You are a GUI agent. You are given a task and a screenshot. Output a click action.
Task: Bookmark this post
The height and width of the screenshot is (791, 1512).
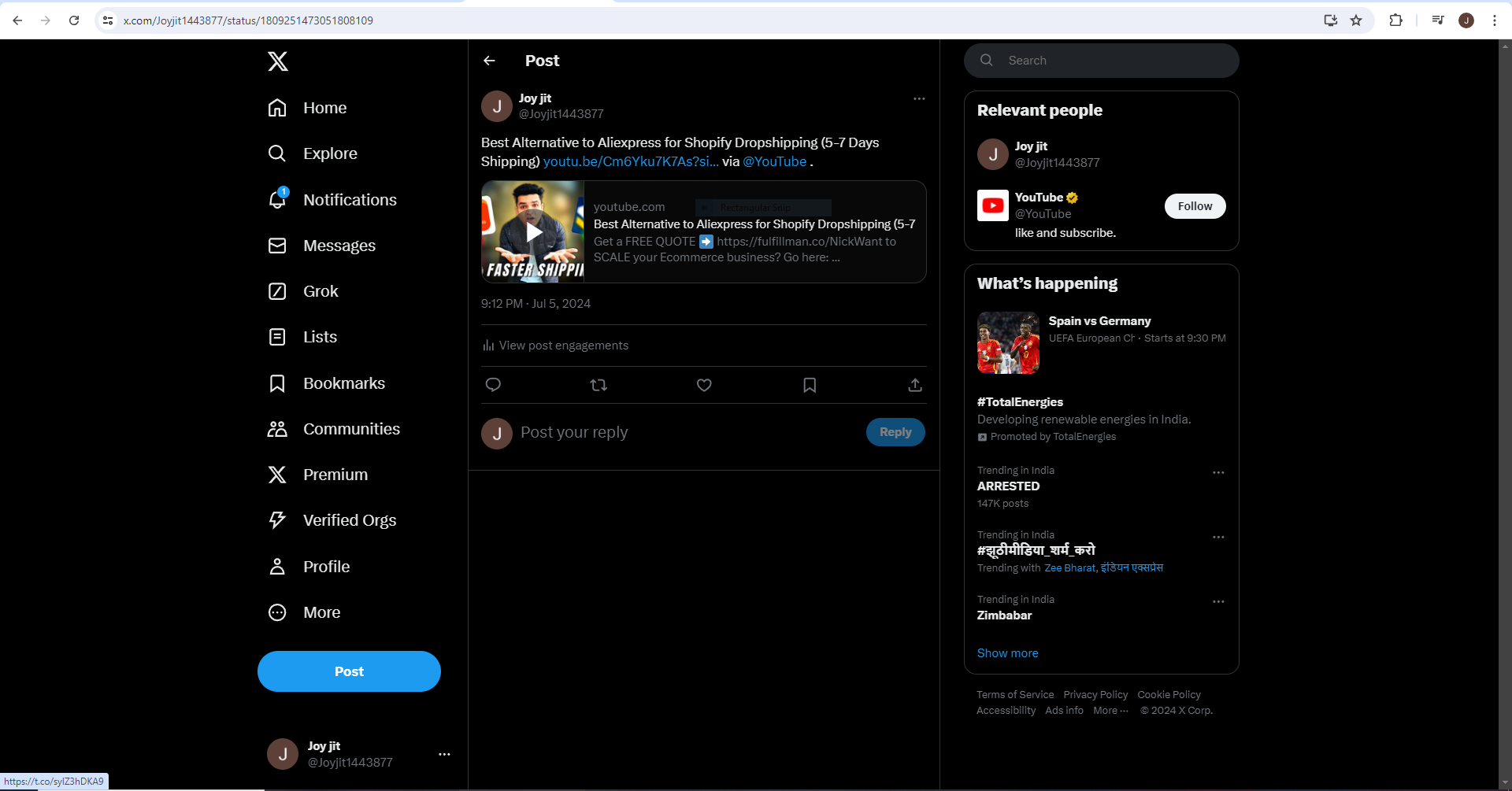[810, 385]
